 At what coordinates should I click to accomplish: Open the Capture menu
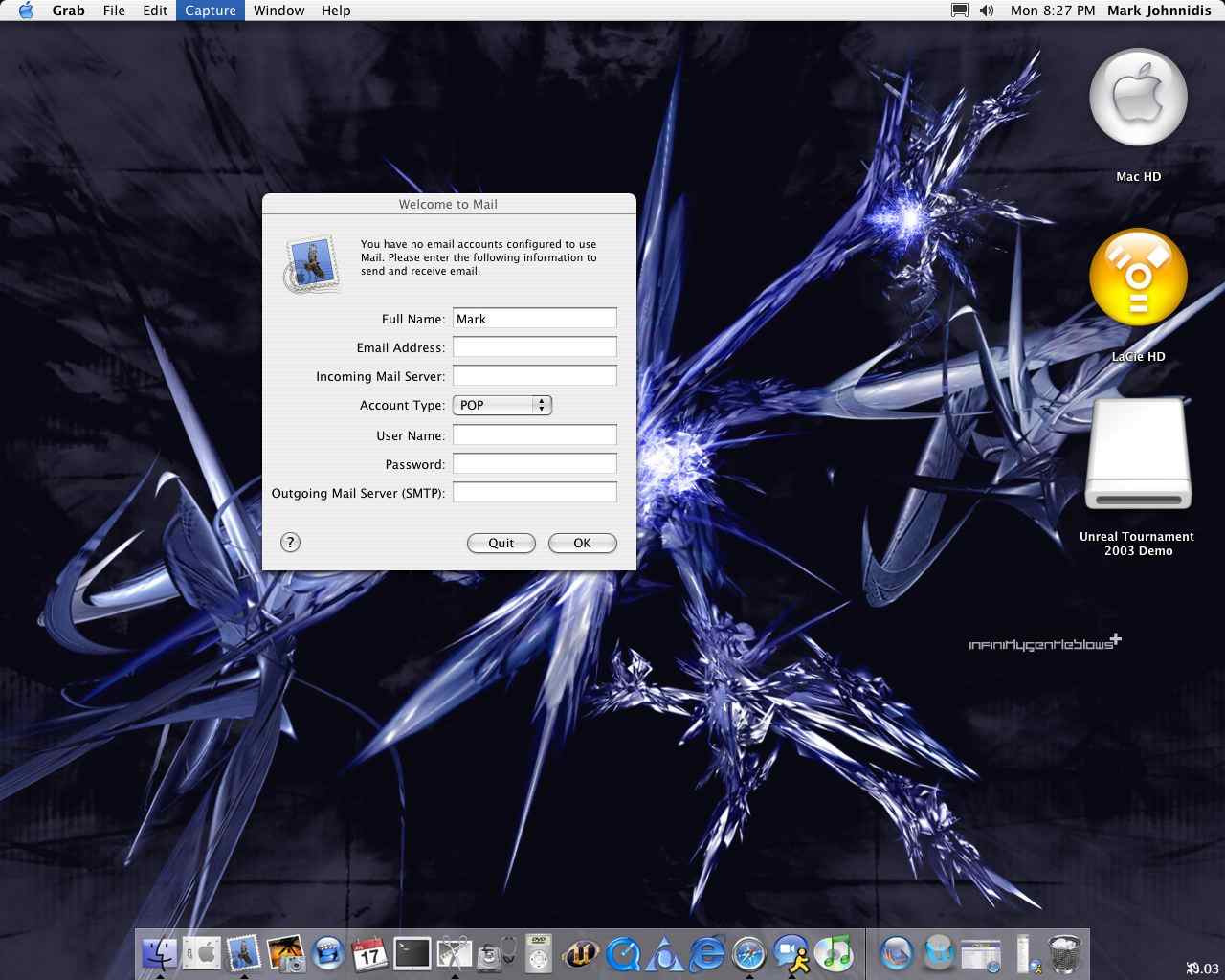pyautogui.click(x=210, y=11)
